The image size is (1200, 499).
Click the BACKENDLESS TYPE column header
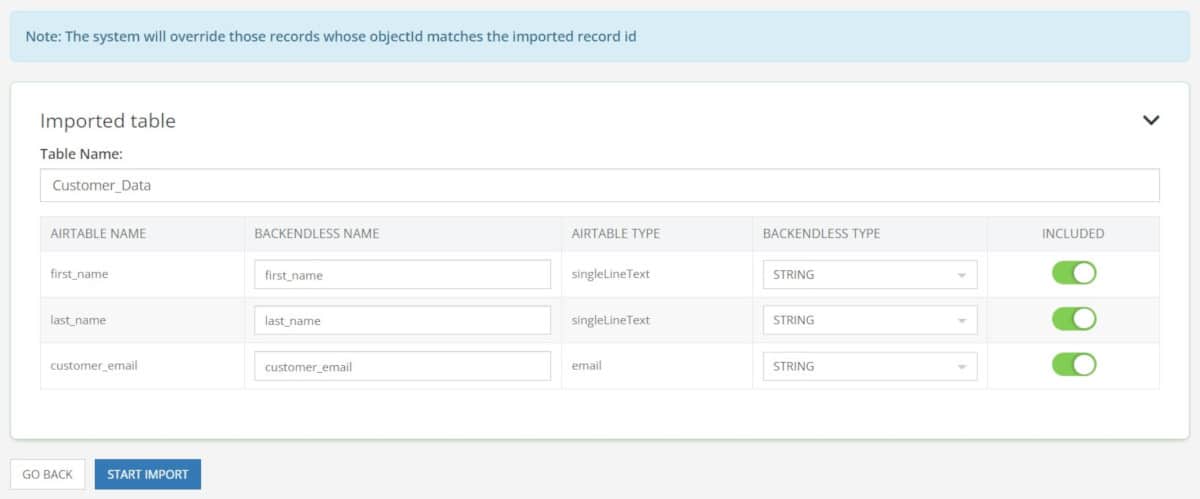(821, 233)
